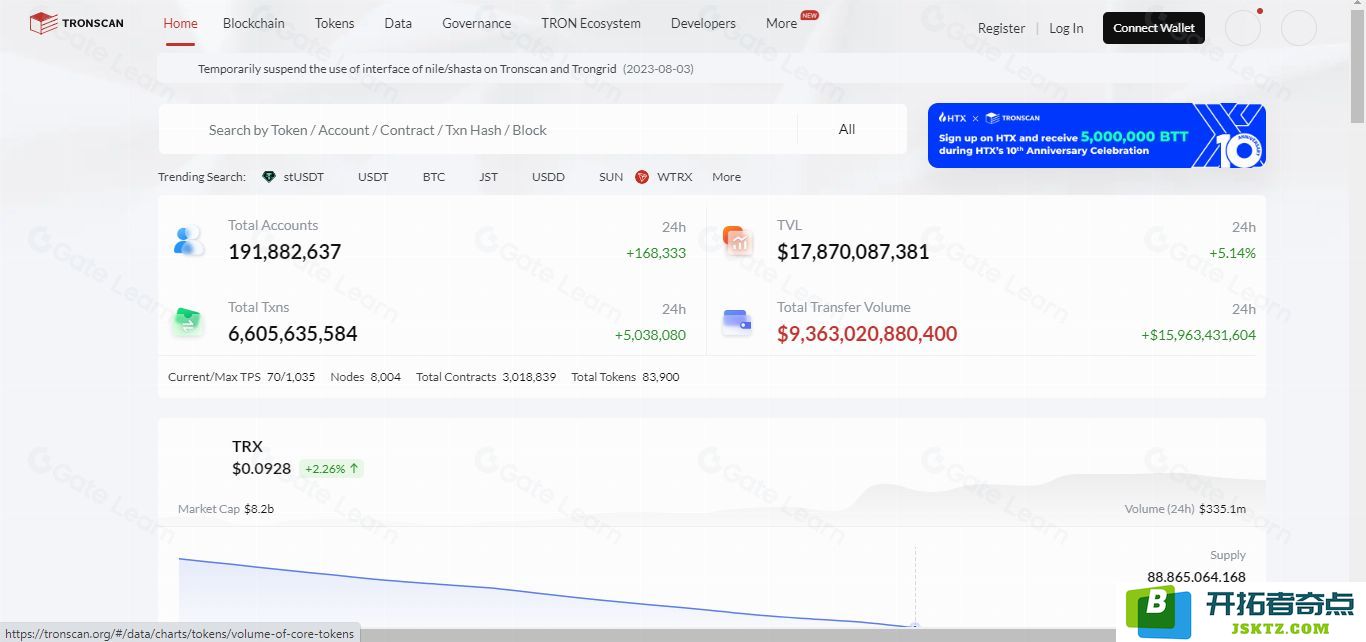The height and width of the screenshot is (642, 1366).
Task: Click the orange TVL chart icon
Action: 737,240
